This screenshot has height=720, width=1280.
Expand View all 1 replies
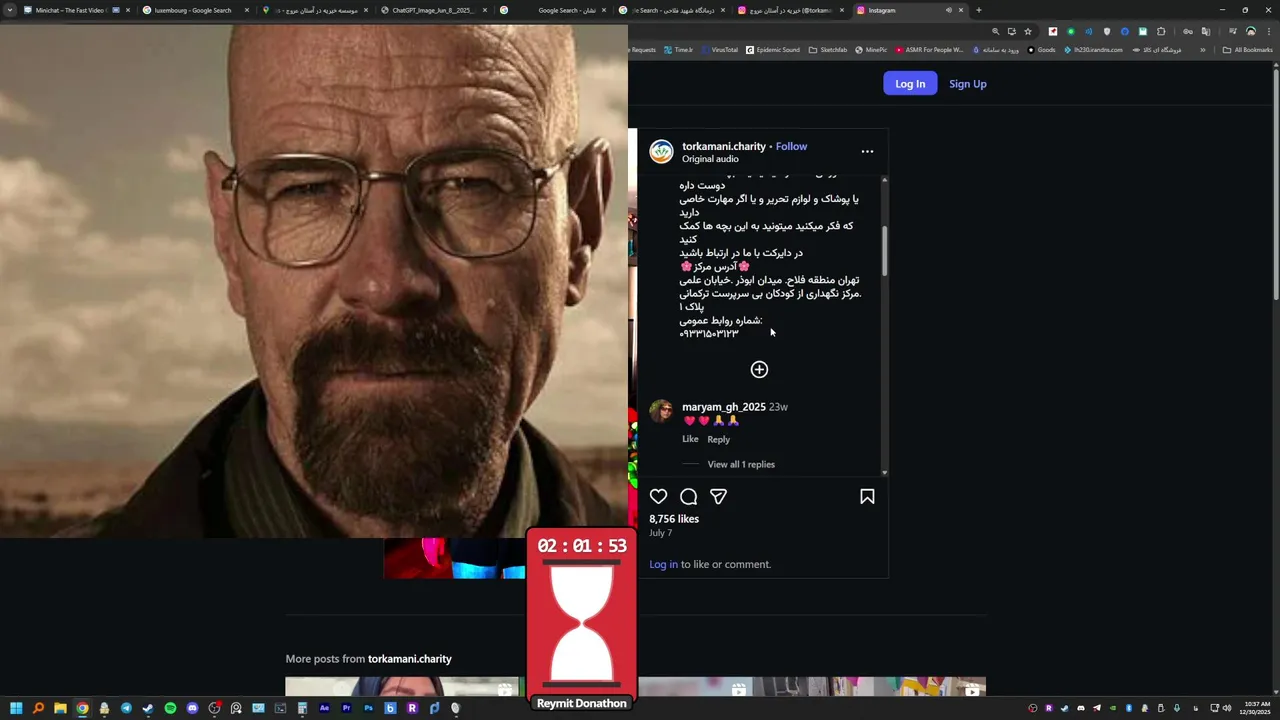741,464
